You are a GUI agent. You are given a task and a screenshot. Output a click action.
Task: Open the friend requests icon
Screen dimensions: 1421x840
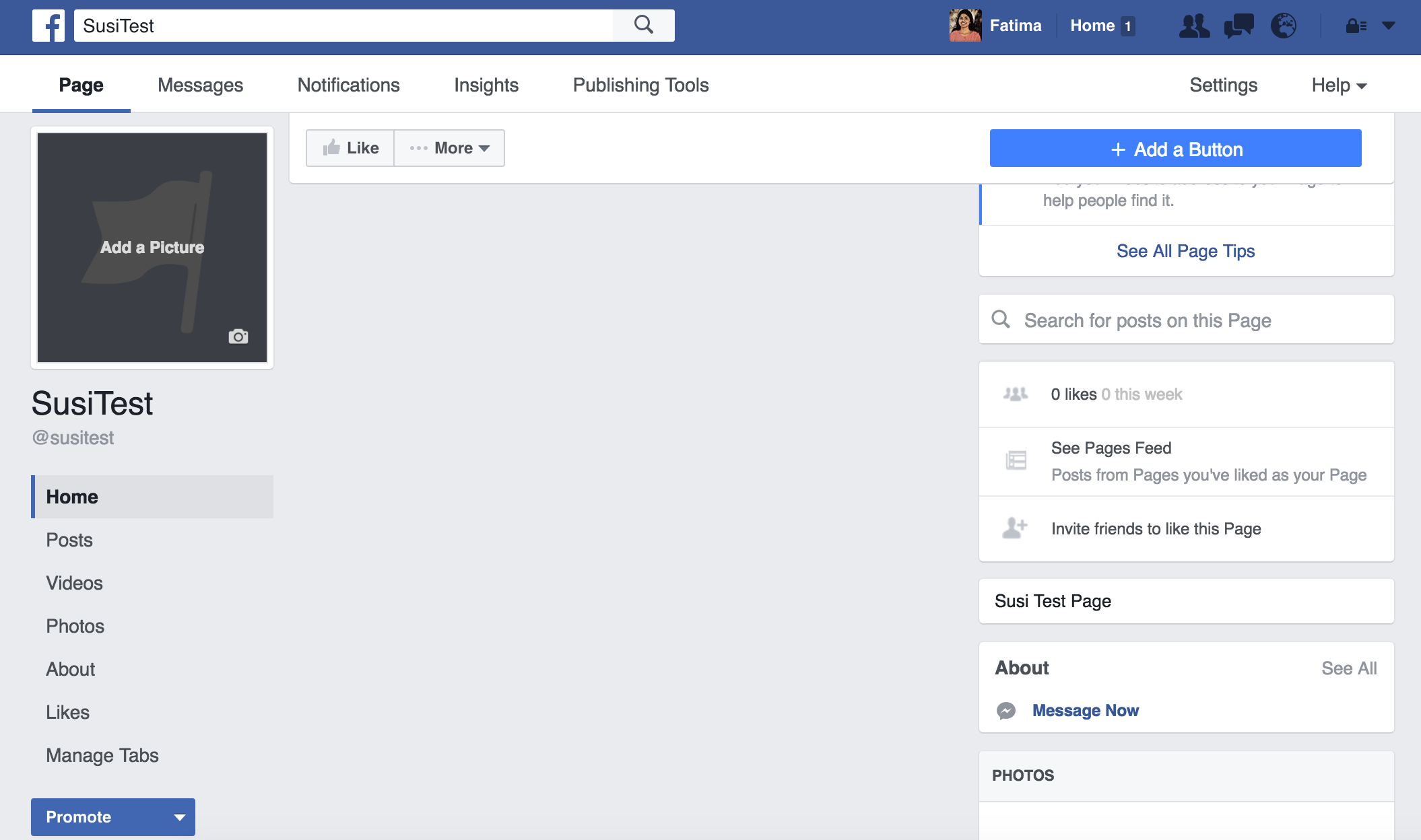tap(1194, 26)
